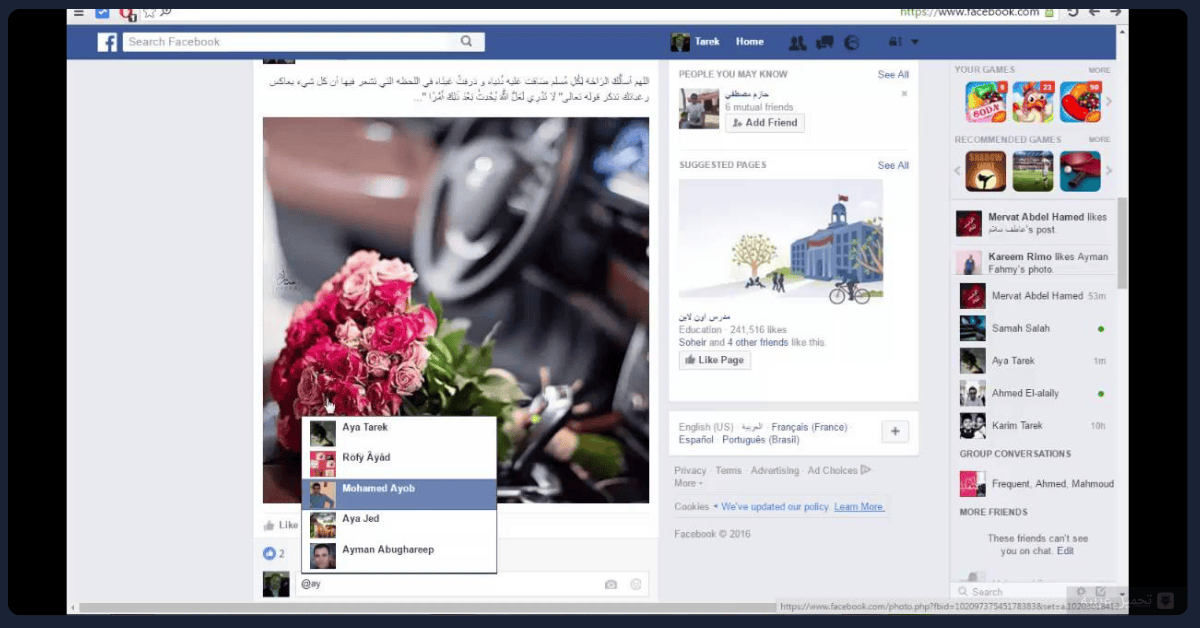Viewport: 1200px width, 628px height.
Task: See All people you may know
Action: (x=893, y=75)
